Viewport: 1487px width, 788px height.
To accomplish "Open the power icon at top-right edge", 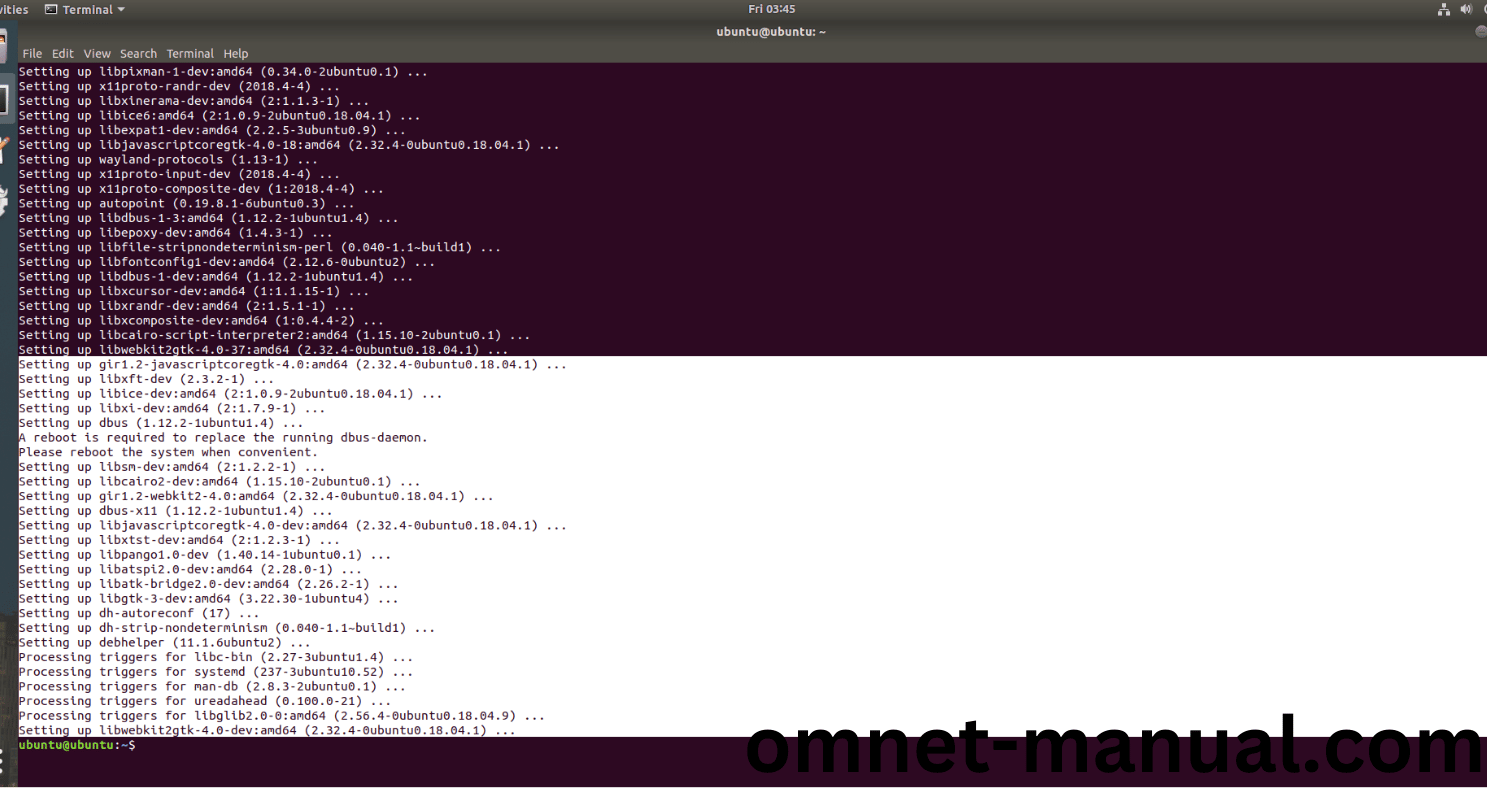I will tap(1483, 9).
